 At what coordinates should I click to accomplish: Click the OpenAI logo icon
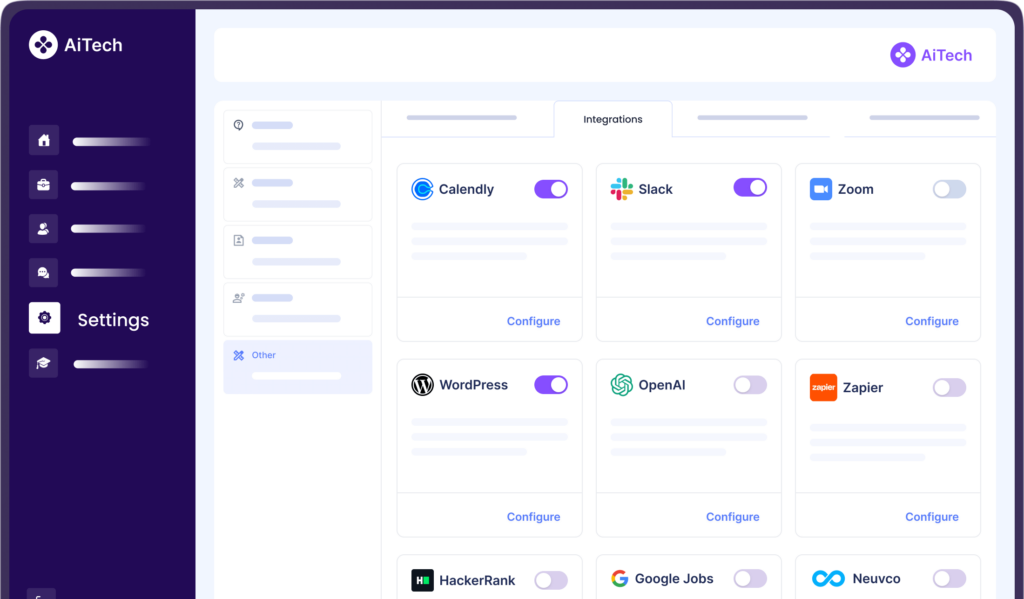tap(622, 385)
